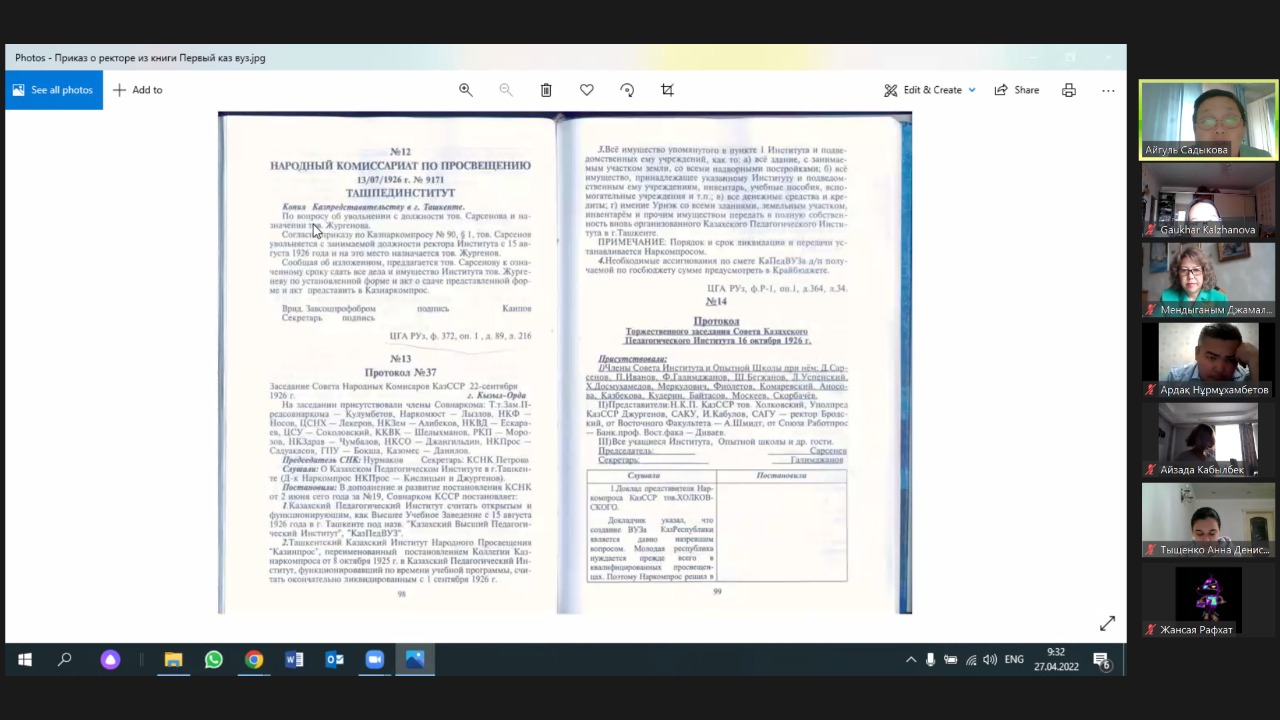Screen dimensions: 1280x720
Task: Click the Постановили table column header
Action: click(781, 476)
